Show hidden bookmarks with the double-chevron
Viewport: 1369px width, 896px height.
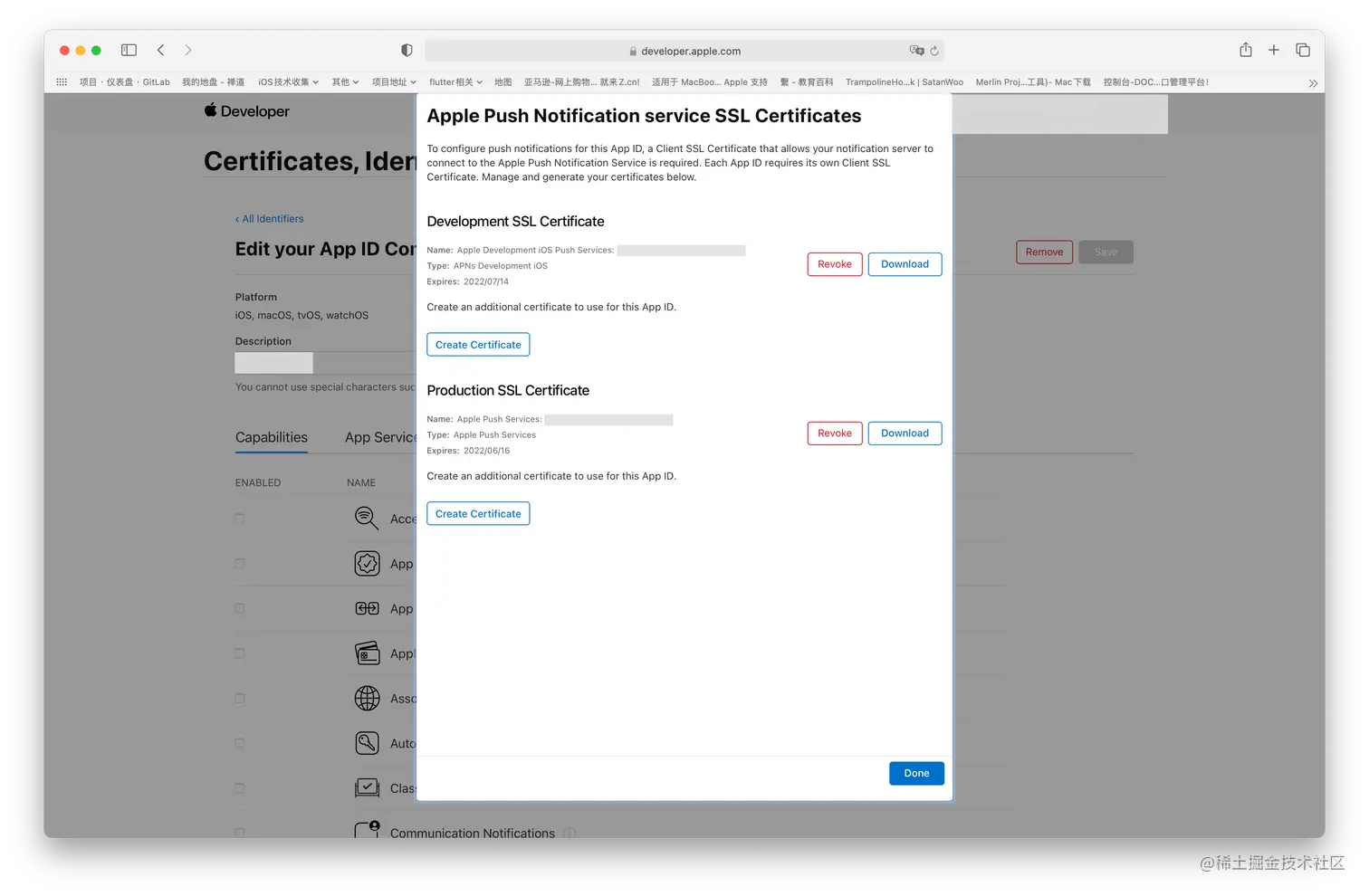click(1313, 82)
